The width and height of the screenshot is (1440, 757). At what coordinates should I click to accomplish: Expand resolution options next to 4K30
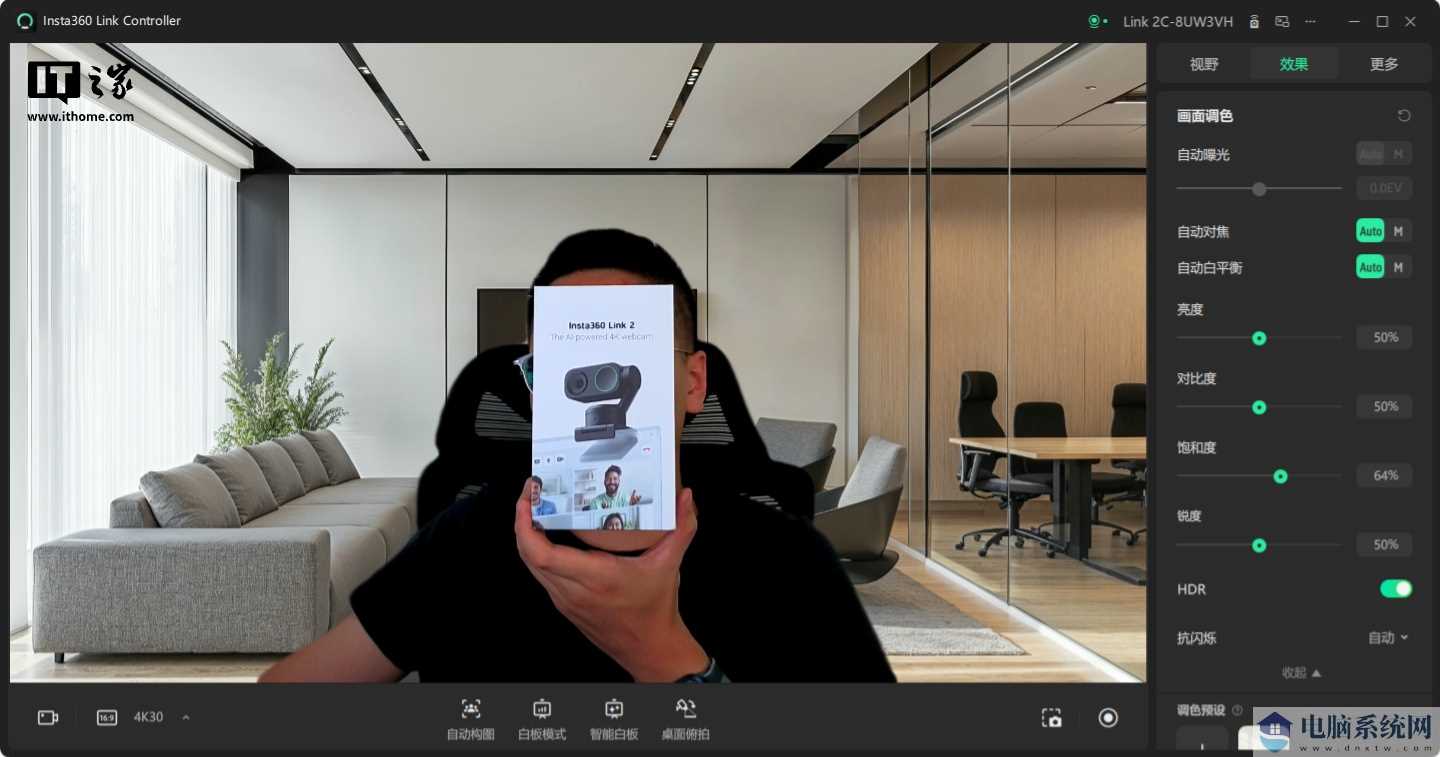pyautogui.click(x=186, y=717)
